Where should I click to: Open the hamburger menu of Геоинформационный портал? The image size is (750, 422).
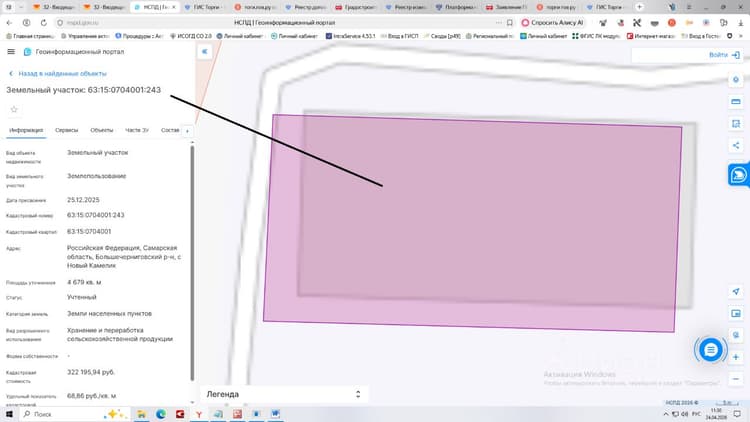(11, 52)
